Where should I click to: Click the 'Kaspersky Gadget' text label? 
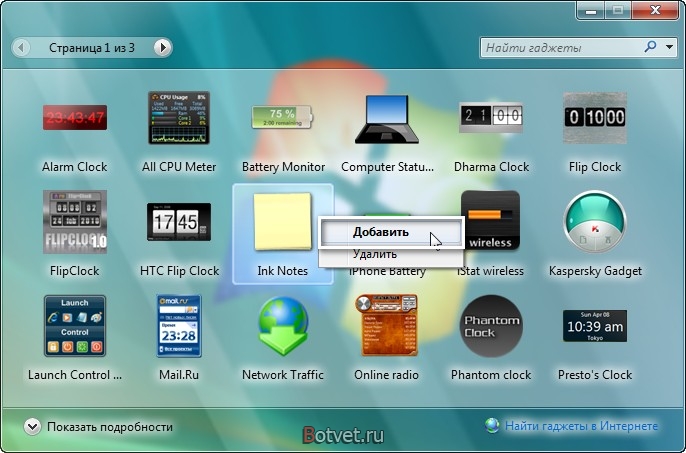pos(595,271)
